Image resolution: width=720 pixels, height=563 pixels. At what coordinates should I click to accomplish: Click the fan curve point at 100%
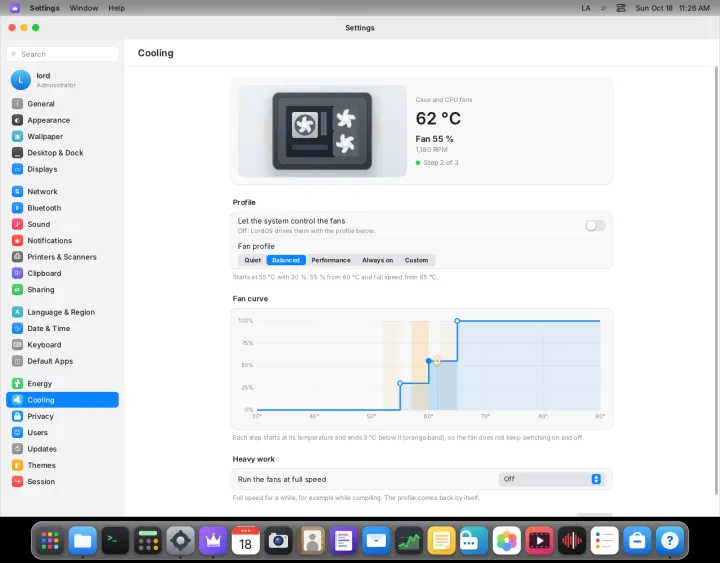(457, 321)
